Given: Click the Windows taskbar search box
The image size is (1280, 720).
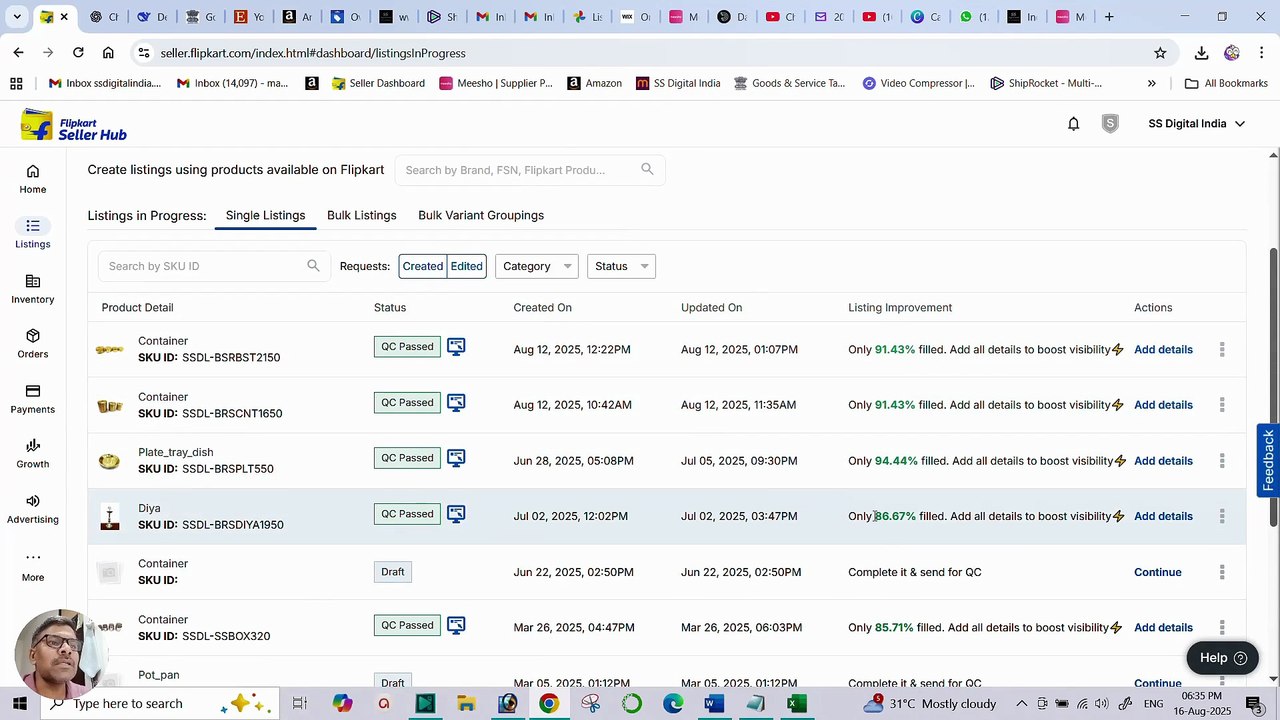Looking at the screenshot, I should click(x=160, y=703).
